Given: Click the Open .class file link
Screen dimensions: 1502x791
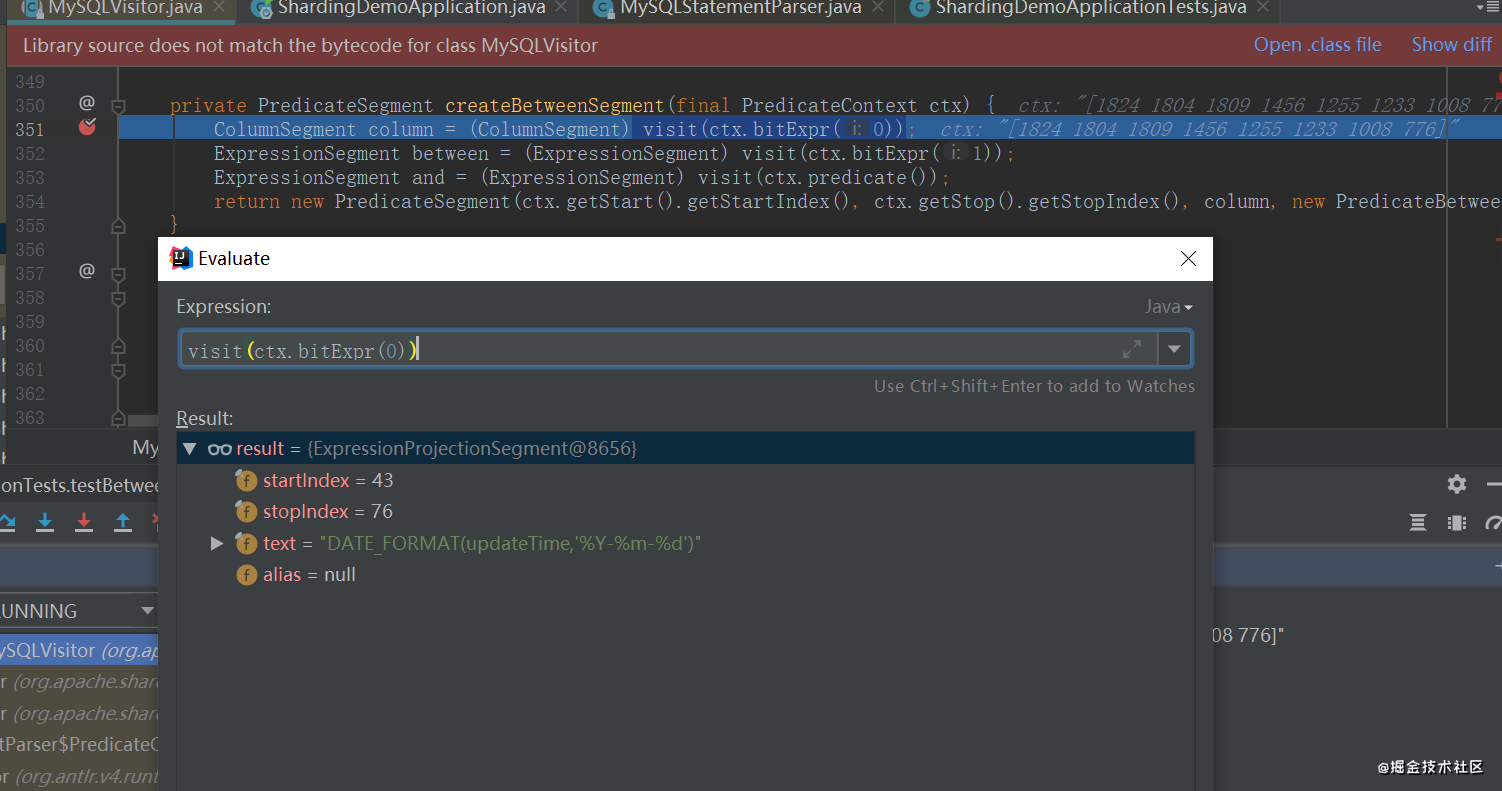Looking at the screenshot, I should (x=1317, y=44).
